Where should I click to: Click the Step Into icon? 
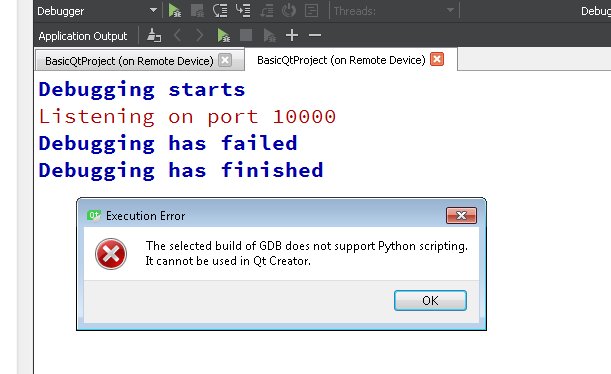point(243,11)
